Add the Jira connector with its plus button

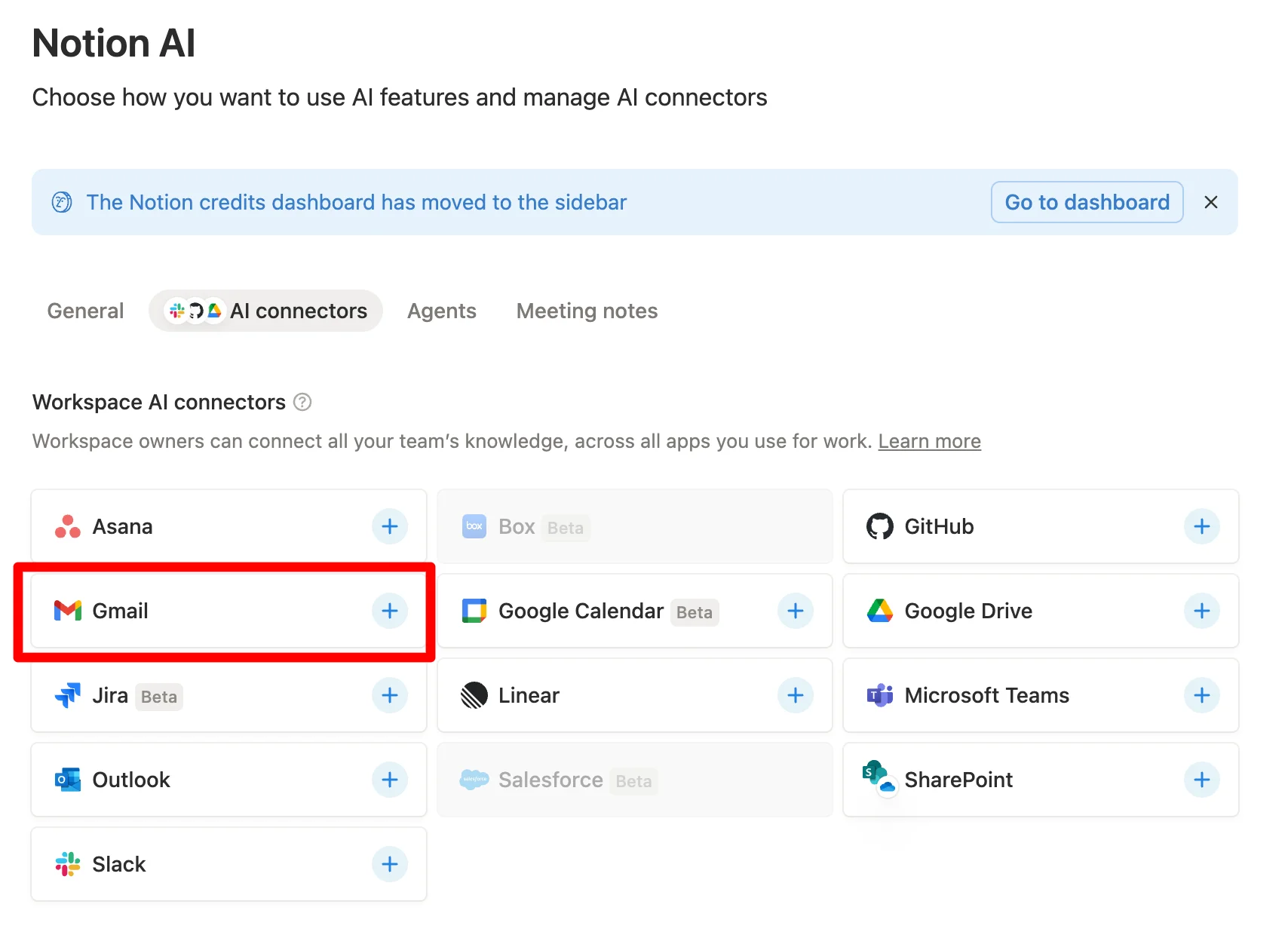click(x=390, y=695)
